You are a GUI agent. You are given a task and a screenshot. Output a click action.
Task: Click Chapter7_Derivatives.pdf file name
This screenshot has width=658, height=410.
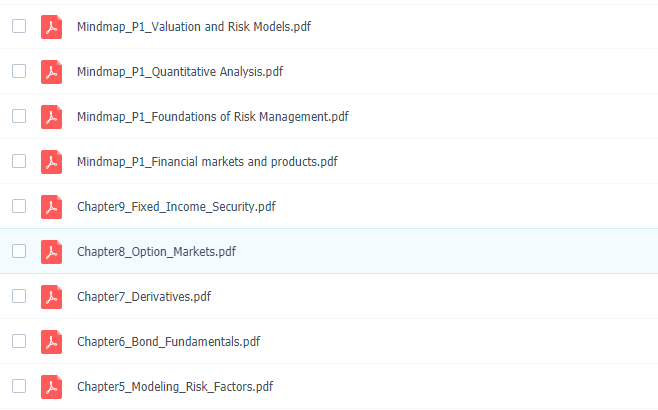click(x=144, y=297)
